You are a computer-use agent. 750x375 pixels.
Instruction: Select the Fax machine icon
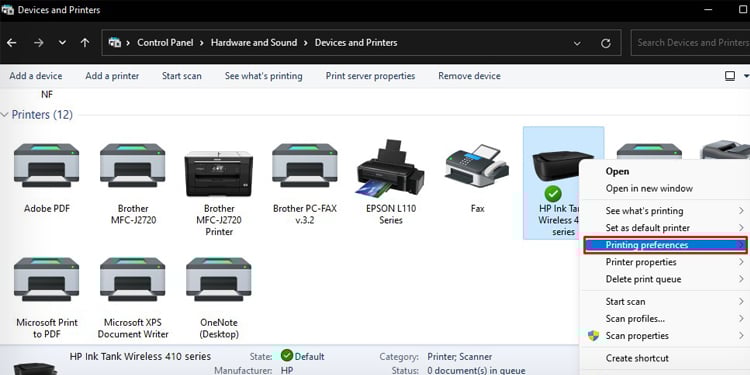(477, 165)
